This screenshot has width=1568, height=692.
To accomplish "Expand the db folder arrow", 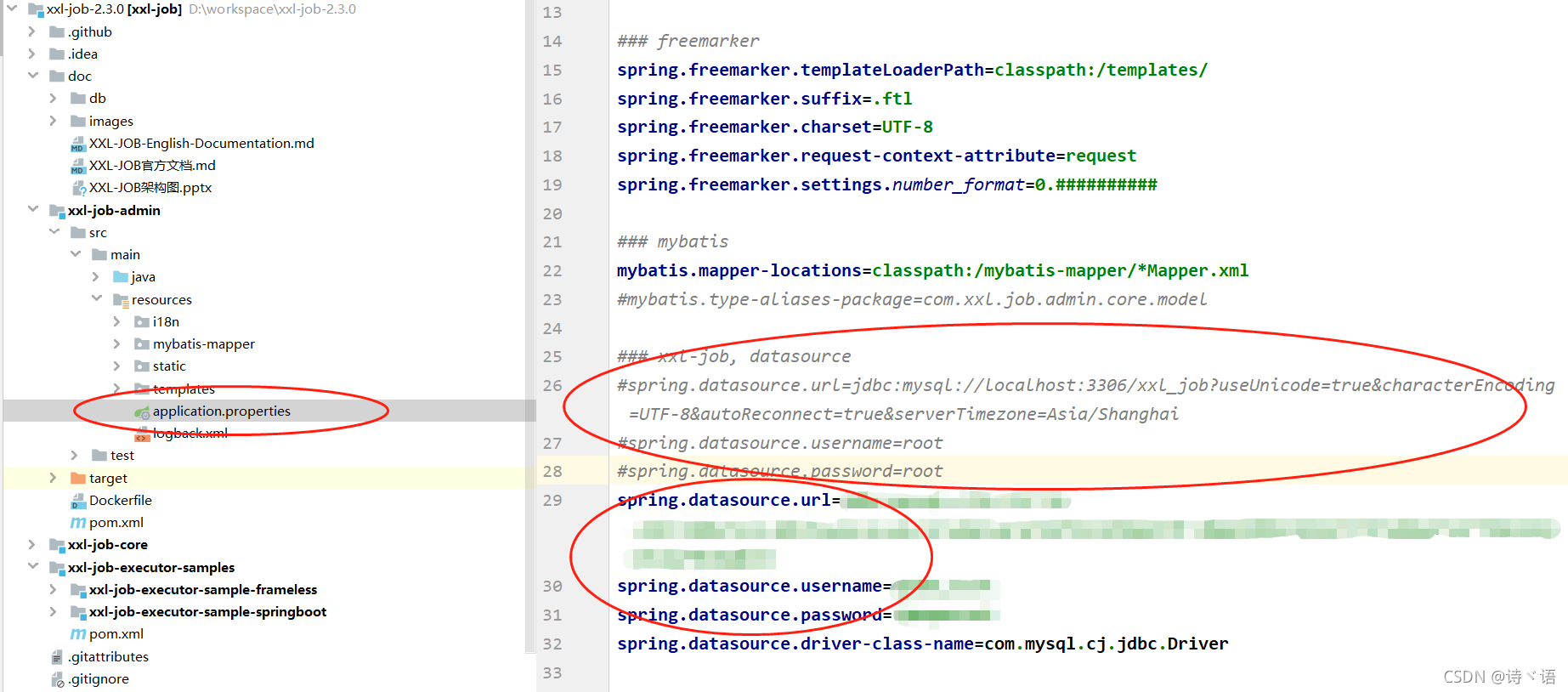I will [x=54, y=99].
